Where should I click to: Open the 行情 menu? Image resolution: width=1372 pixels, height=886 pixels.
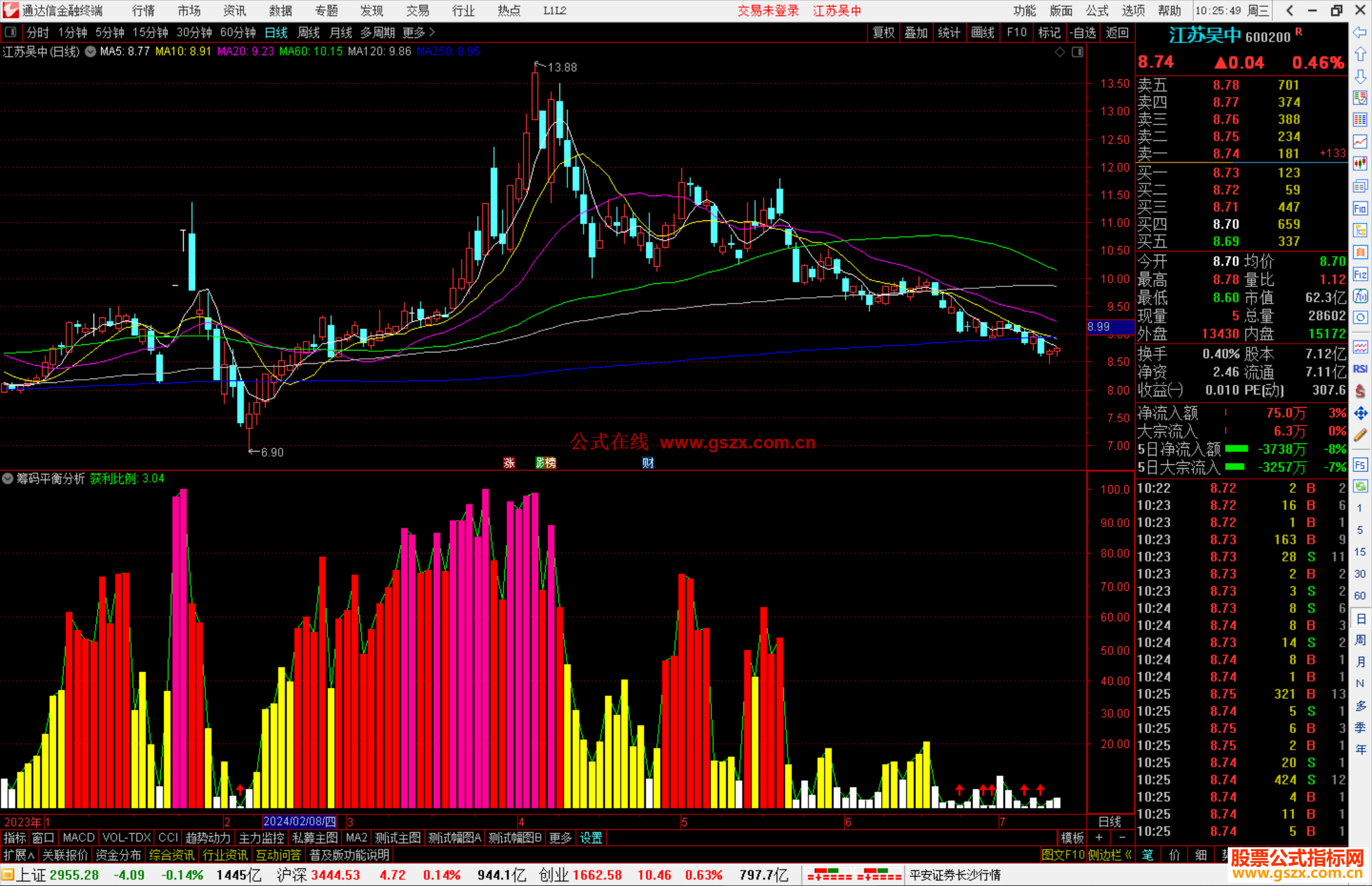[144, 10]
